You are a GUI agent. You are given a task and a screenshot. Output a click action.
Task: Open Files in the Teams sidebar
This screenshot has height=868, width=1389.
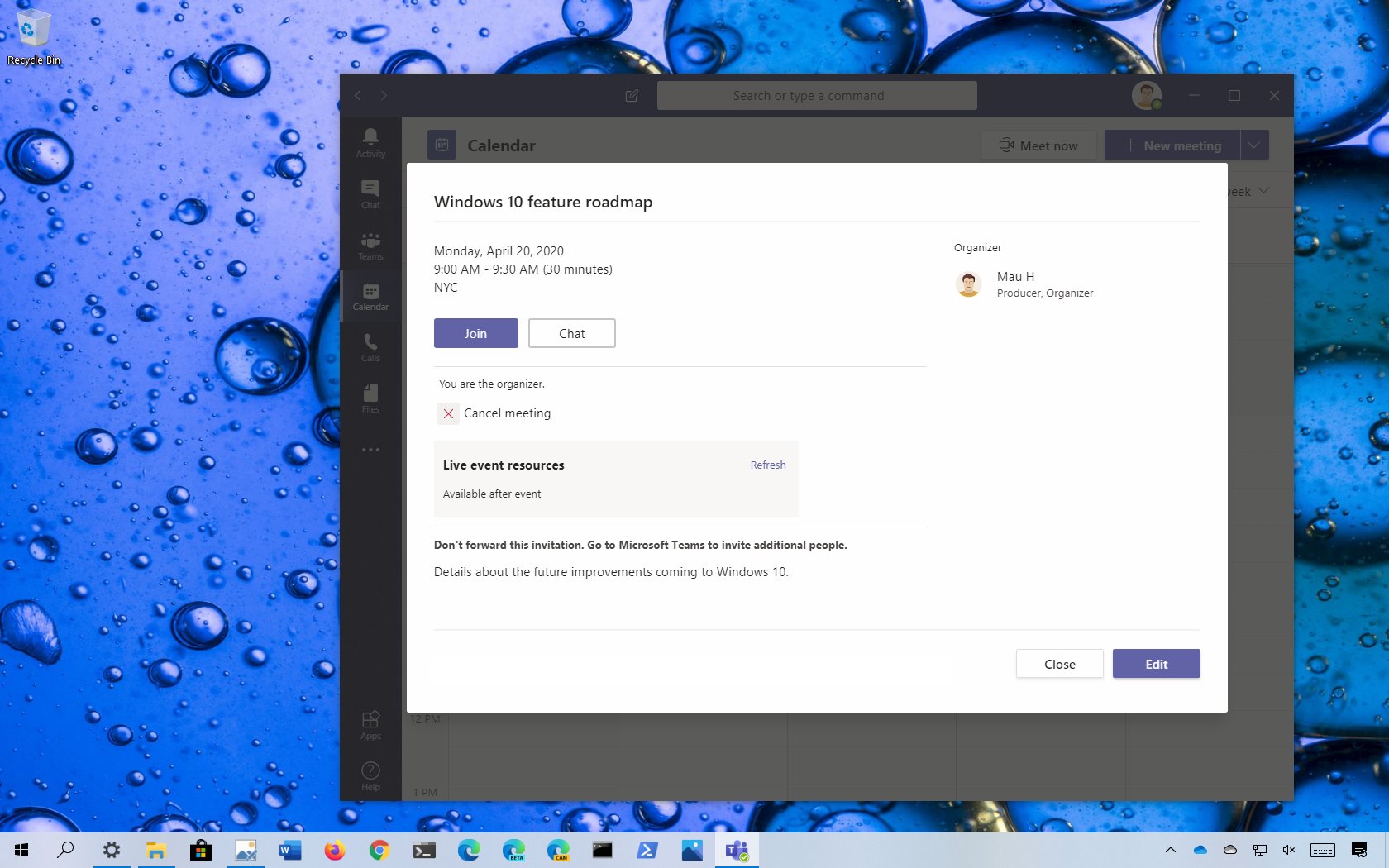370,398
